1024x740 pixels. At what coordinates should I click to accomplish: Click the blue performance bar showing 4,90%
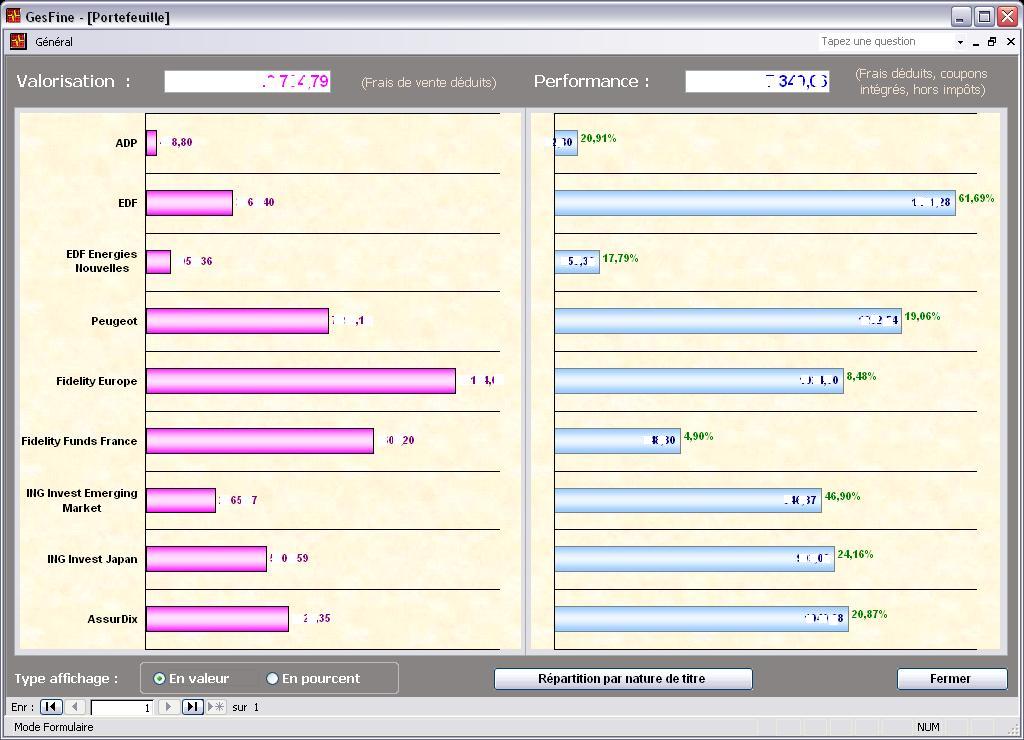[617, 441]
